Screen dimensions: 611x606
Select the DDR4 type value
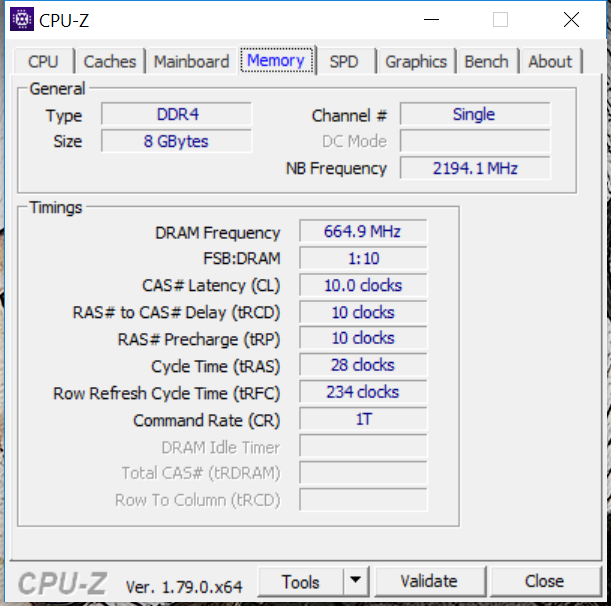(177, 114)
